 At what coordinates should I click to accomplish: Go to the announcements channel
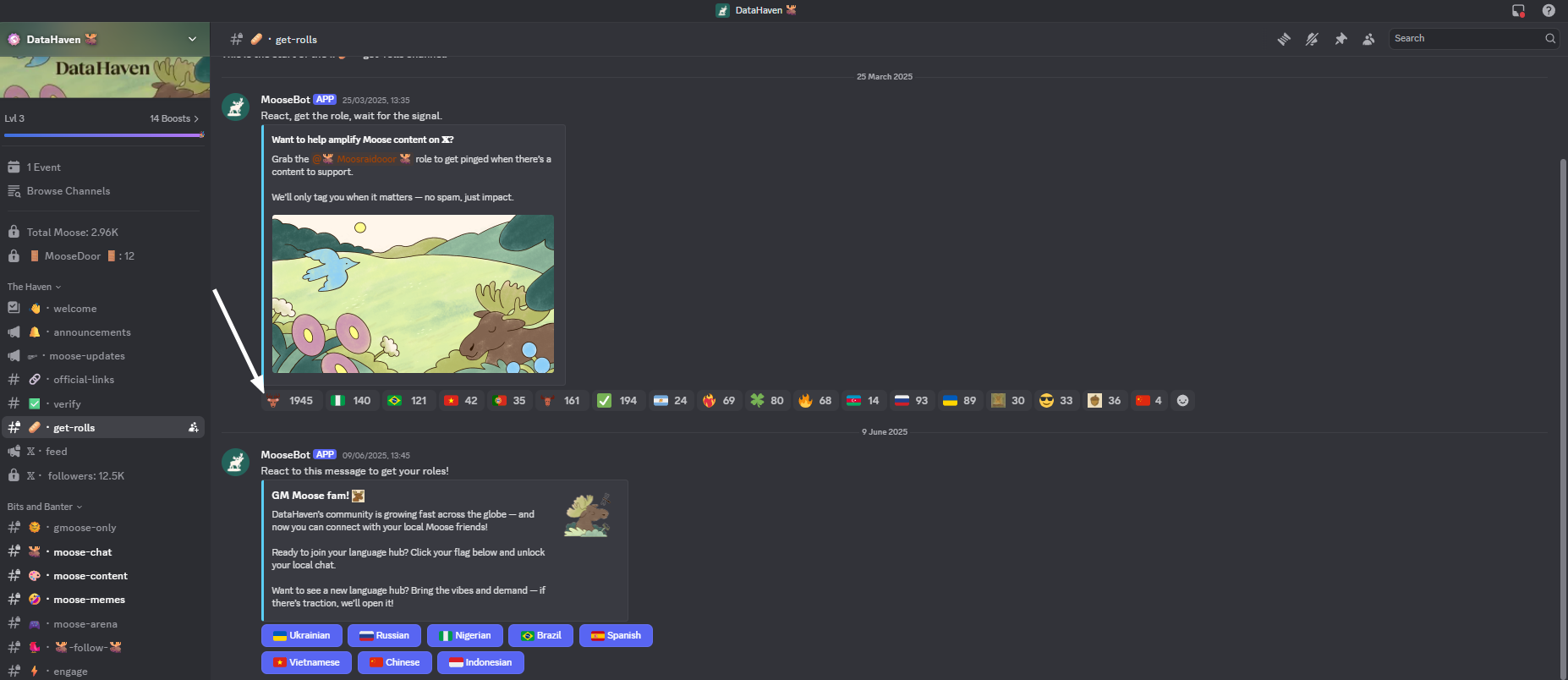[91, 332]
